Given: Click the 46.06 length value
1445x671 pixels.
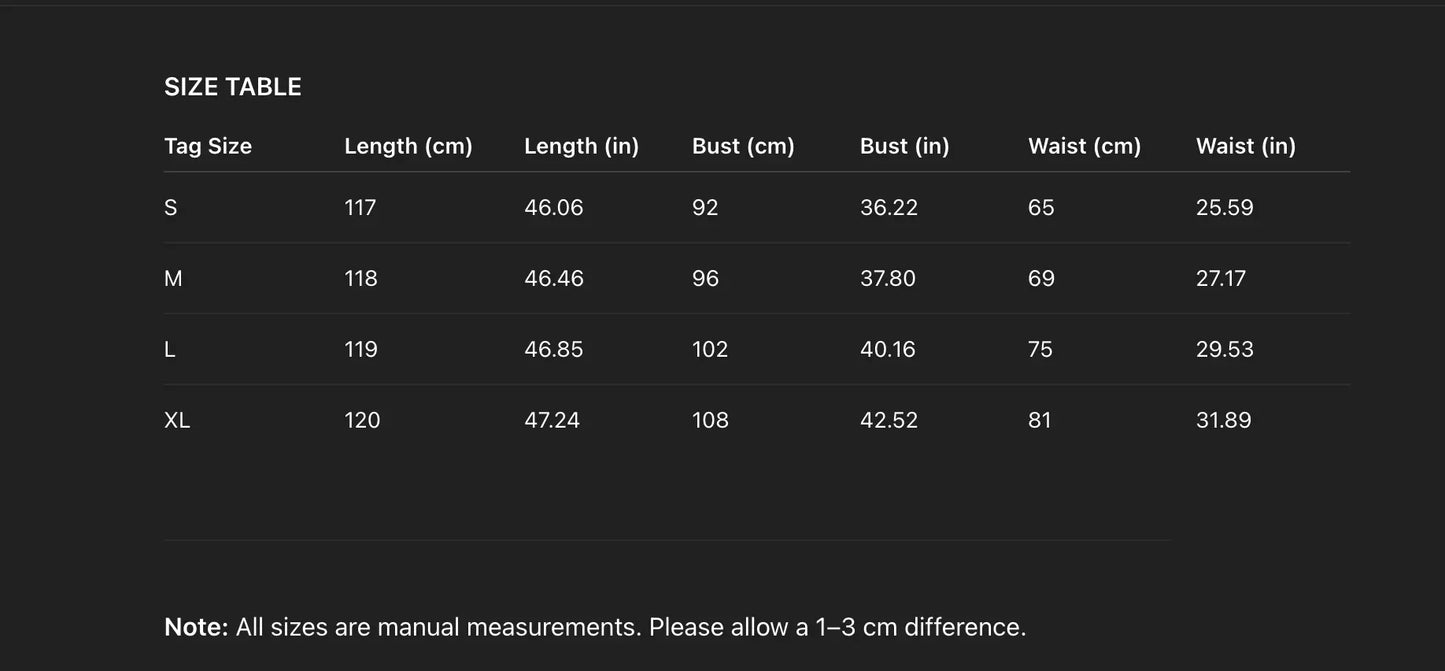Looking at the screenshot, I should point(553,208).
